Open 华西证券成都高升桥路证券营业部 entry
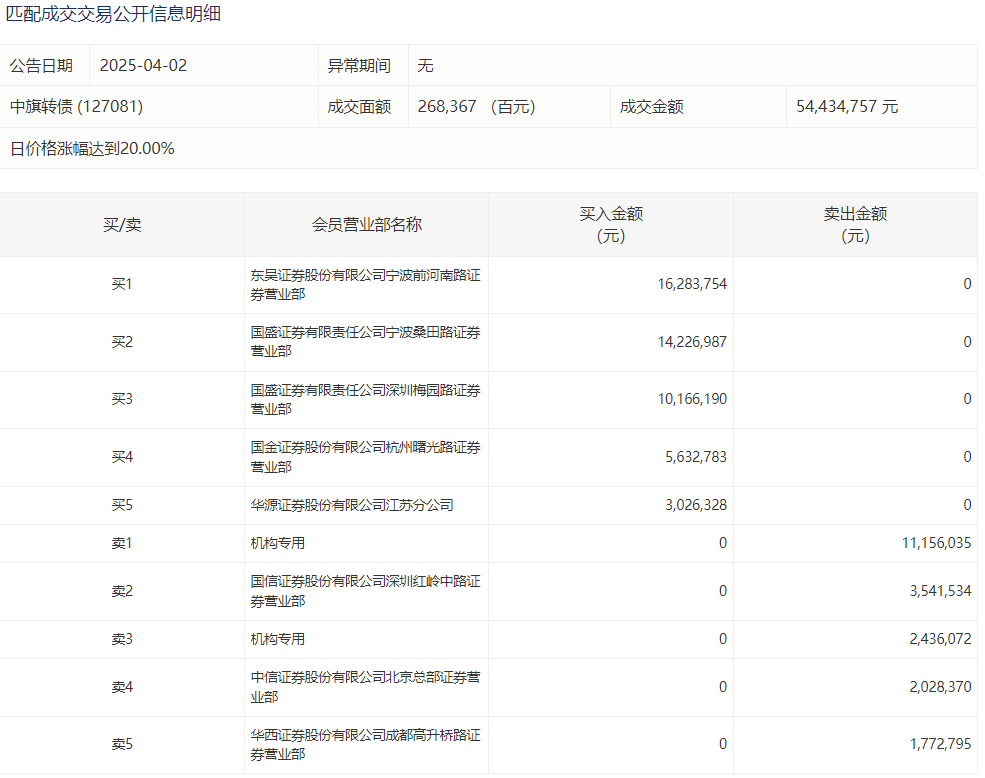This screenshot has height=778, width=985. (x=365, y=745)
